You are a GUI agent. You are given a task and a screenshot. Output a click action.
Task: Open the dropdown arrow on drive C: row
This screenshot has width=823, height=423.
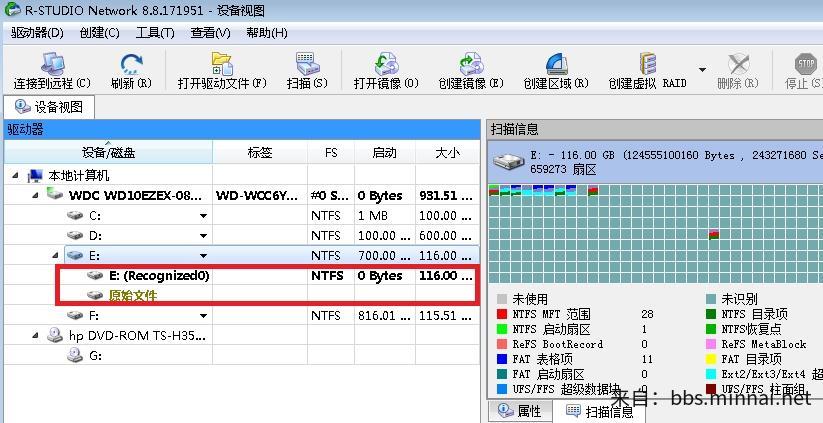click(203, 215)
